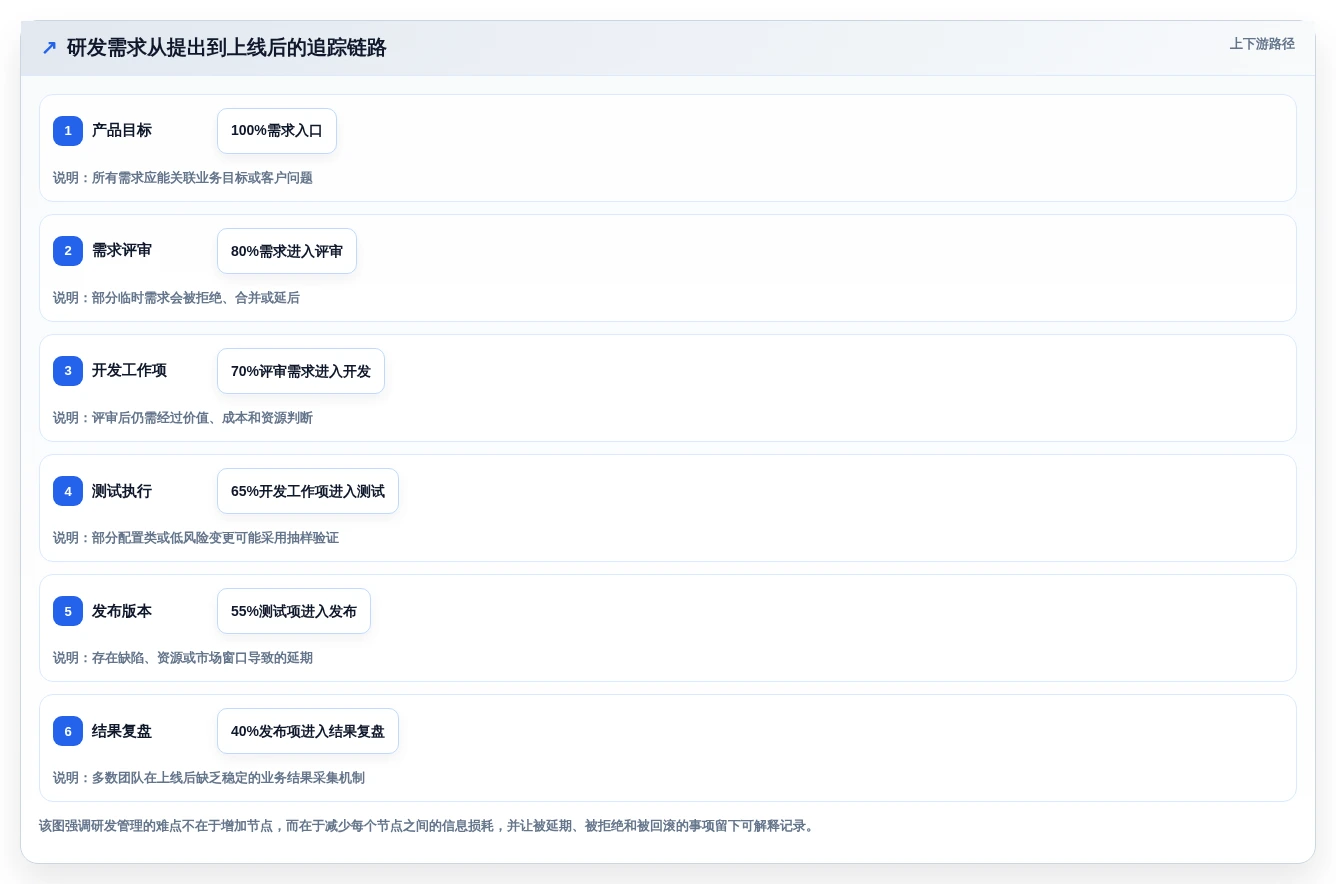The width and height of the screenshot is (1336, 884).
Task: Select step badge 3 for 开发工作项
Action: click(x=68, y=371)
